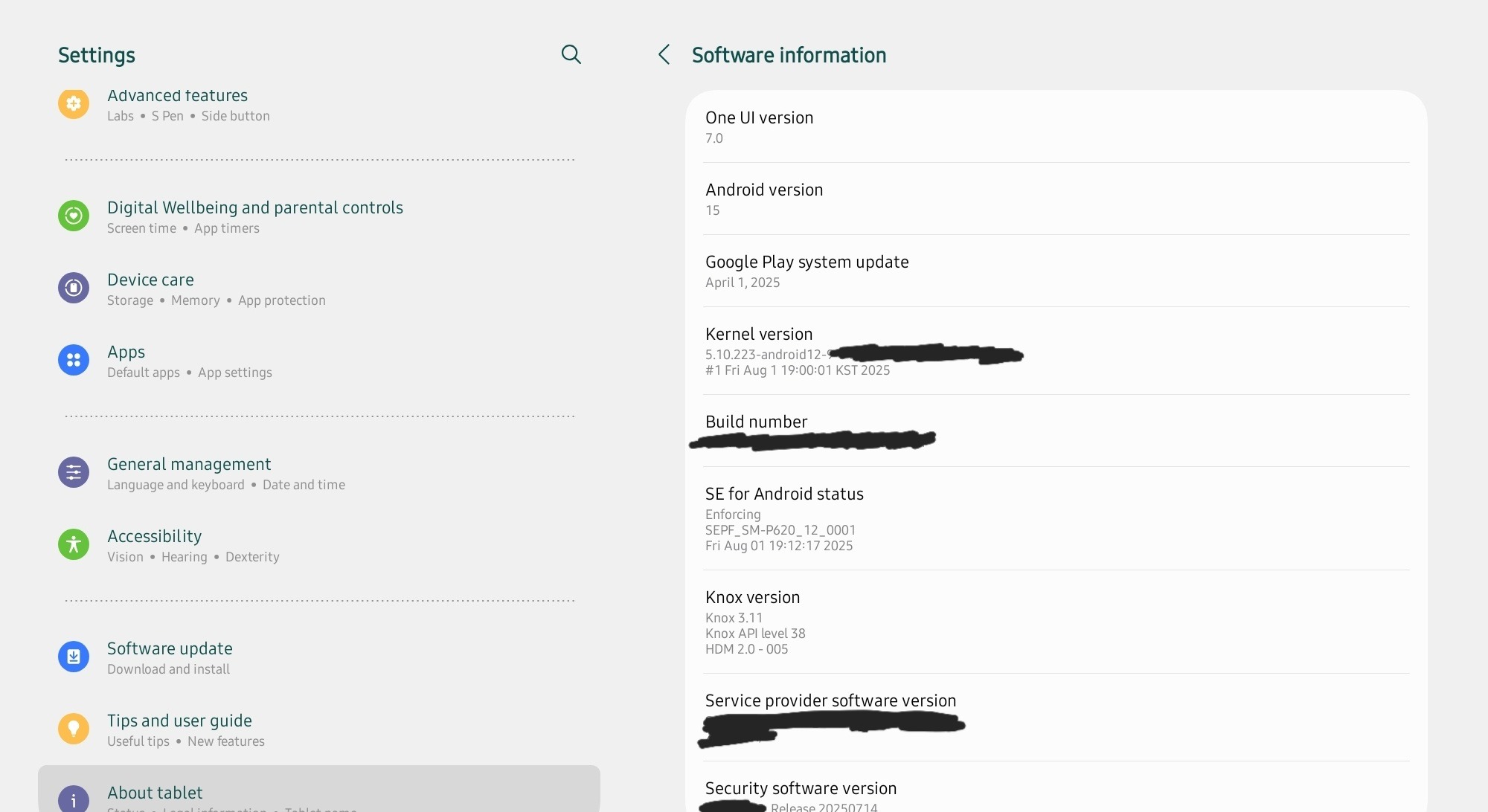Tap SE for Android status row
1488x812 pixels.
[1056, 518]
